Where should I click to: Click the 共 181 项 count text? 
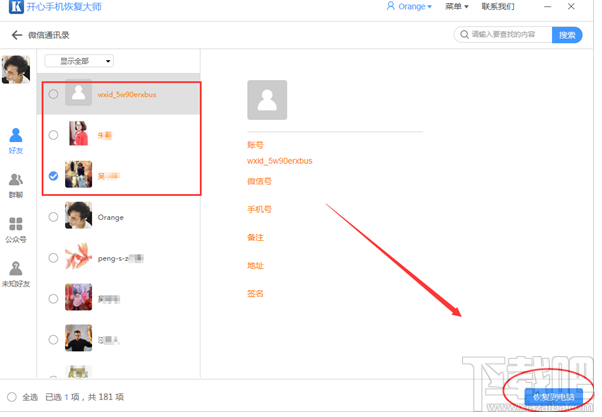[106, 397]
